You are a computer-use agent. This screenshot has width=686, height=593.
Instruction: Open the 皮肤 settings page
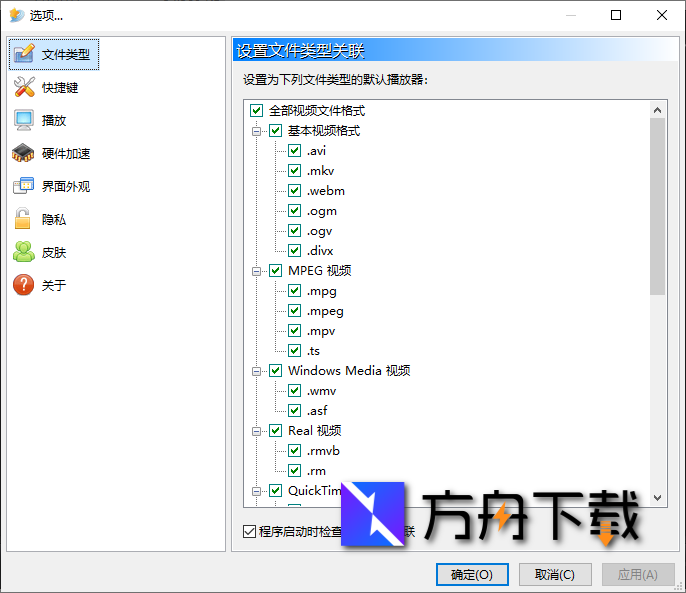click(54, 253)
